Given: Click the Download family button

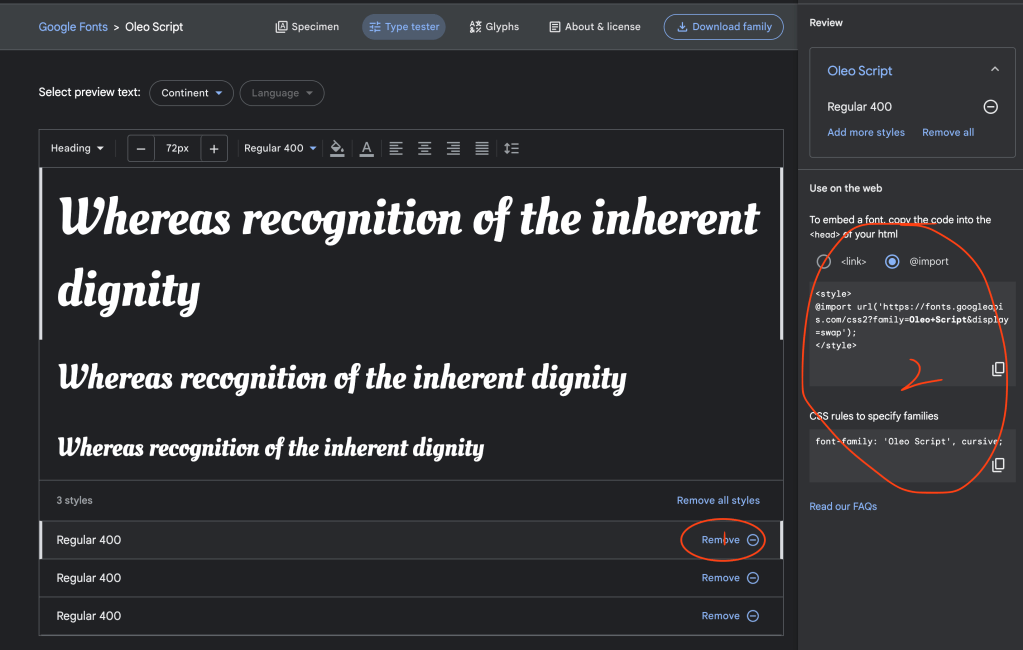Looking at the screenshot, I should point(723,27).
